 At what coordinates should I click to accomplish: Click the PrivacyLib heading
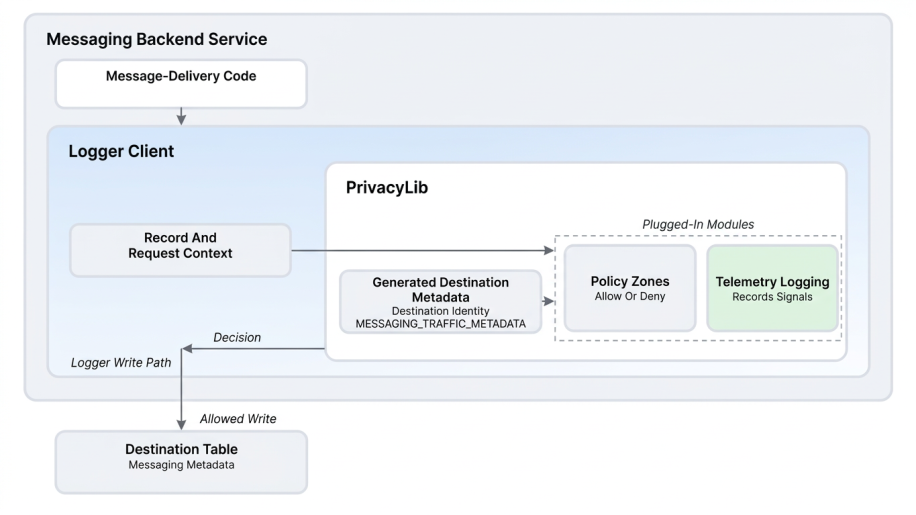(x=387, y=187)
